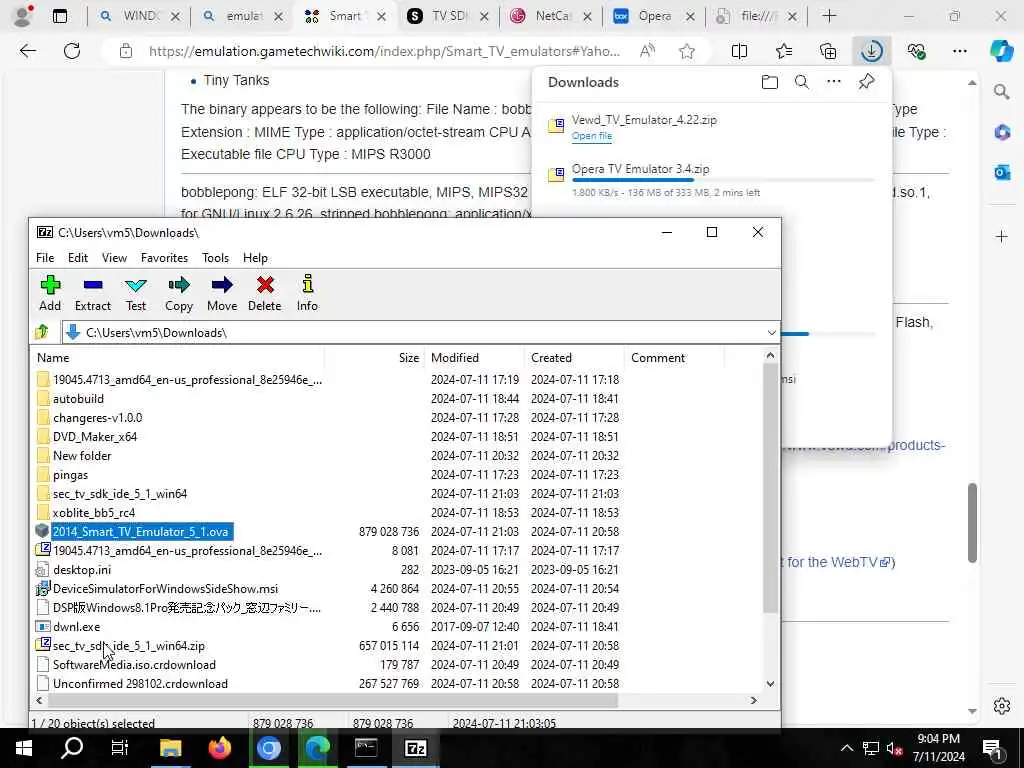Image resolution: width=1024 pixels, height=768 pixels.
Task: Click the red Delete toolbar icon
Action: [264, 293]
